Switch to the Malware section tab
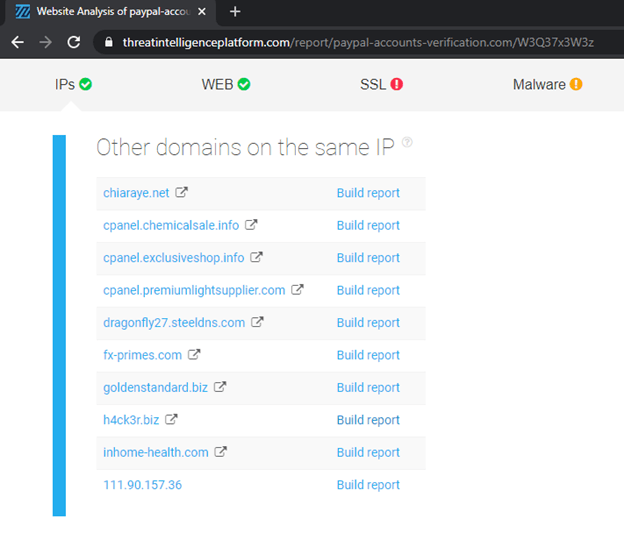The height and width of the screenshot is (533, 624). coord(548,84)
